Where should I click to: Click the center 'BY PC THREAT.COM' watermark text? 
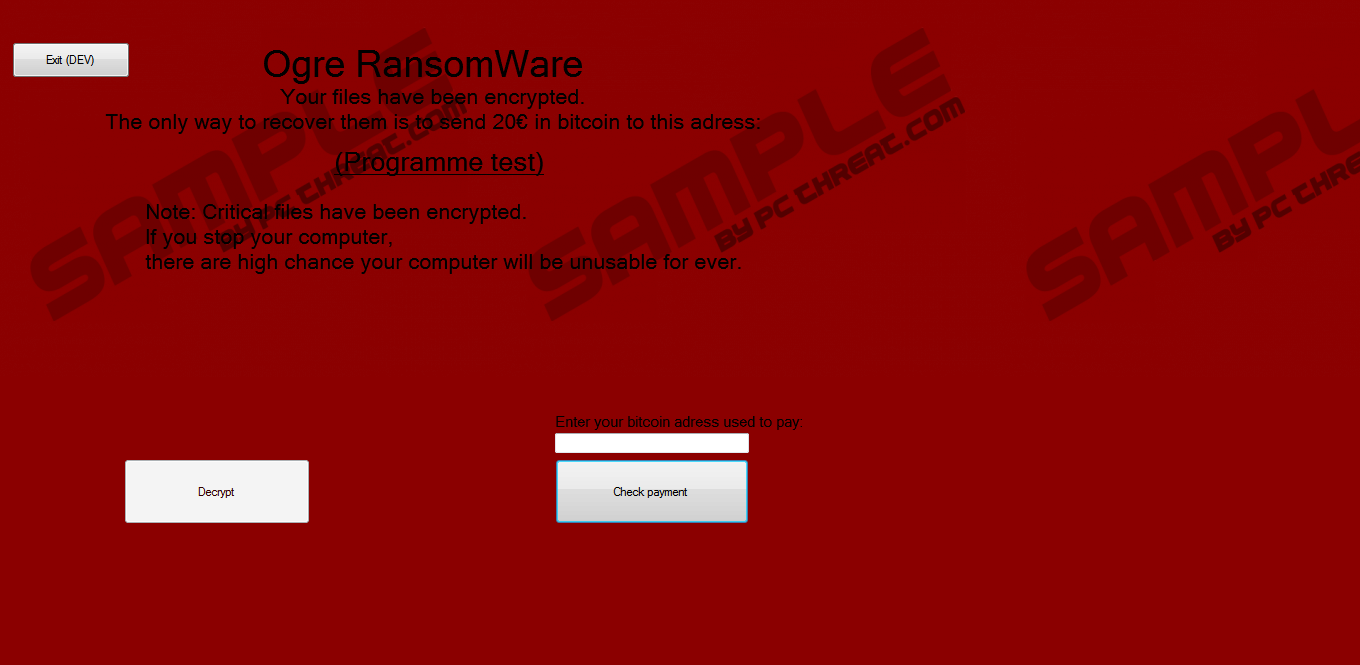[841, 173]
